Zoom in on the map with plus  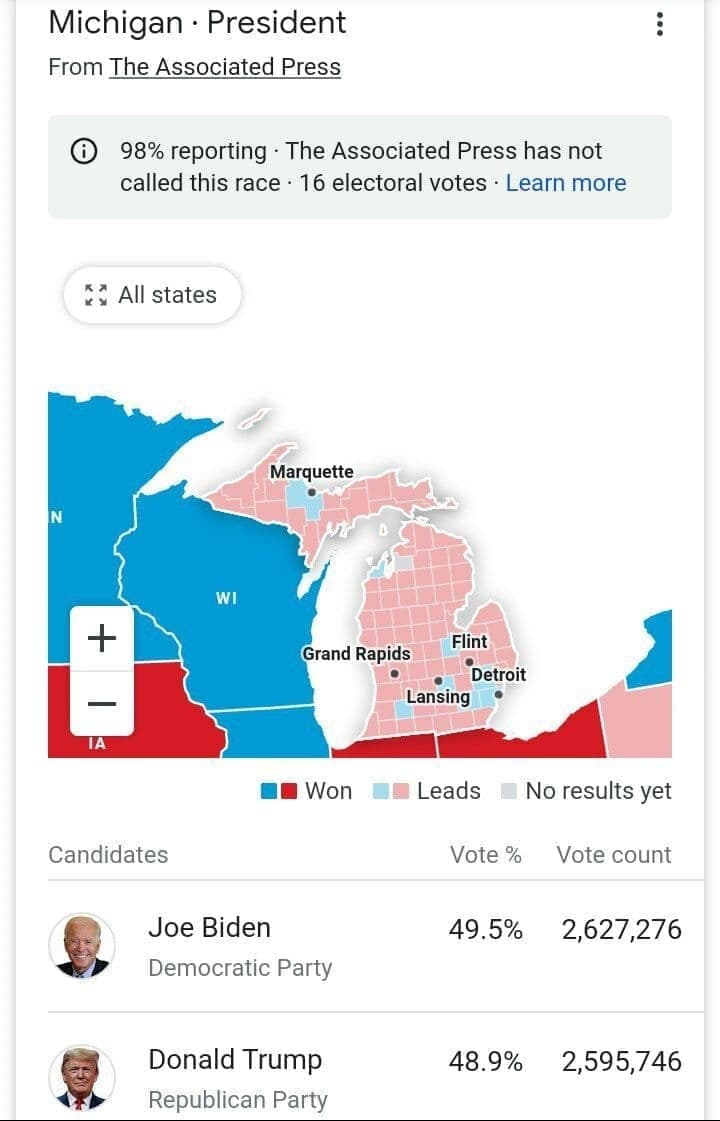[x=102, y=638]
